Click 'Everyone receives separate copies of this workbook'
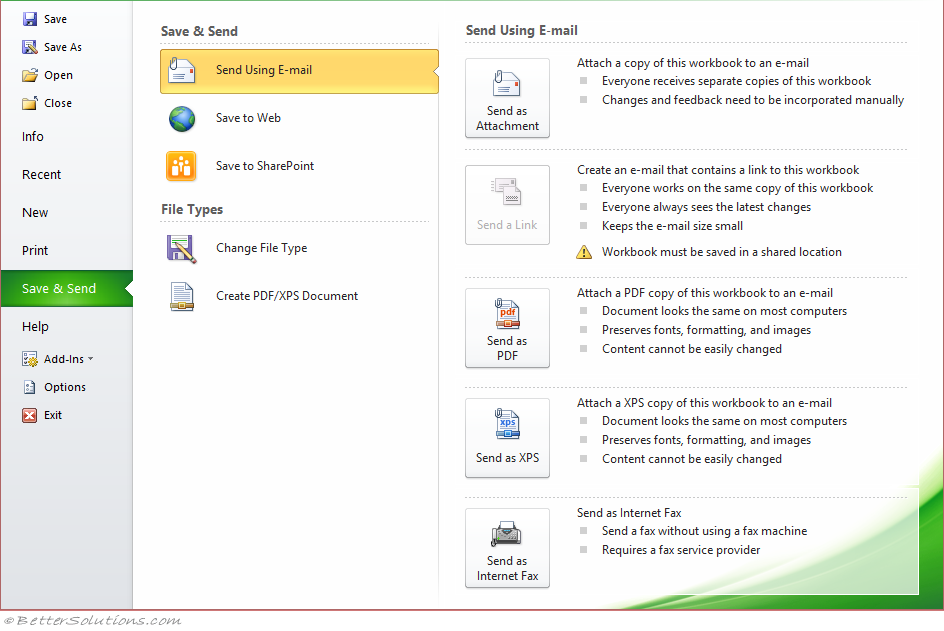The image size is (944, 631). [x=736, y=81]
